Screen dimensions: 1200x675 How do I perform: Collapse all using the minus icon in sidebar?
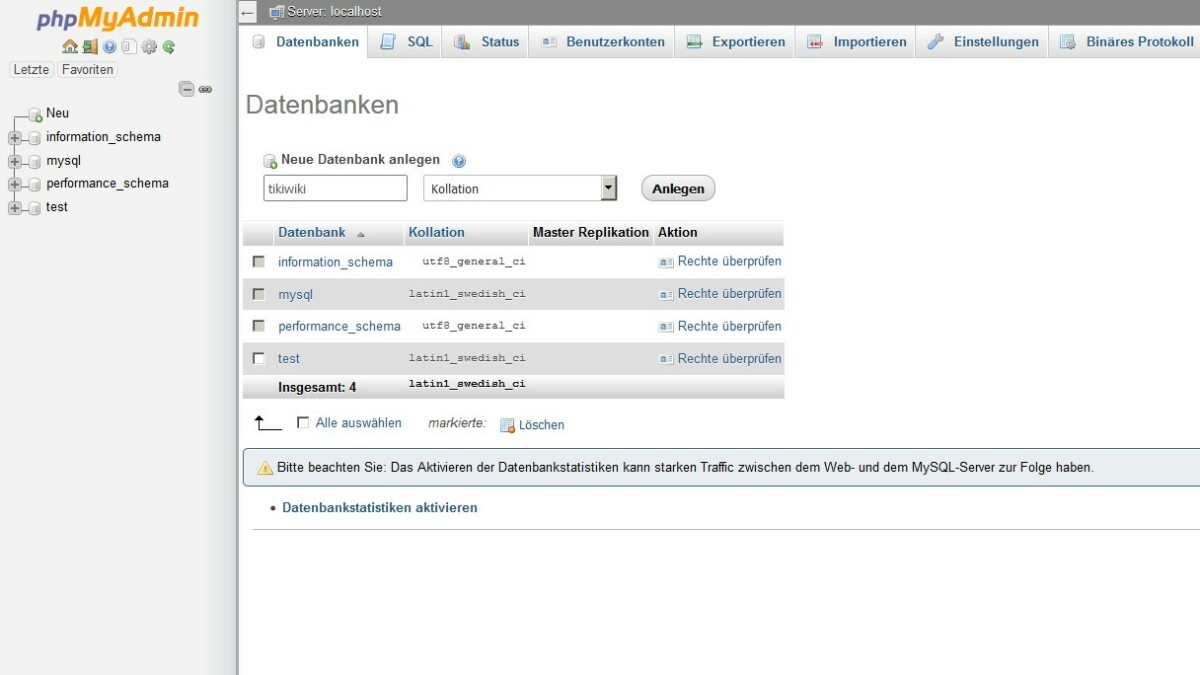tap(186, 89)
